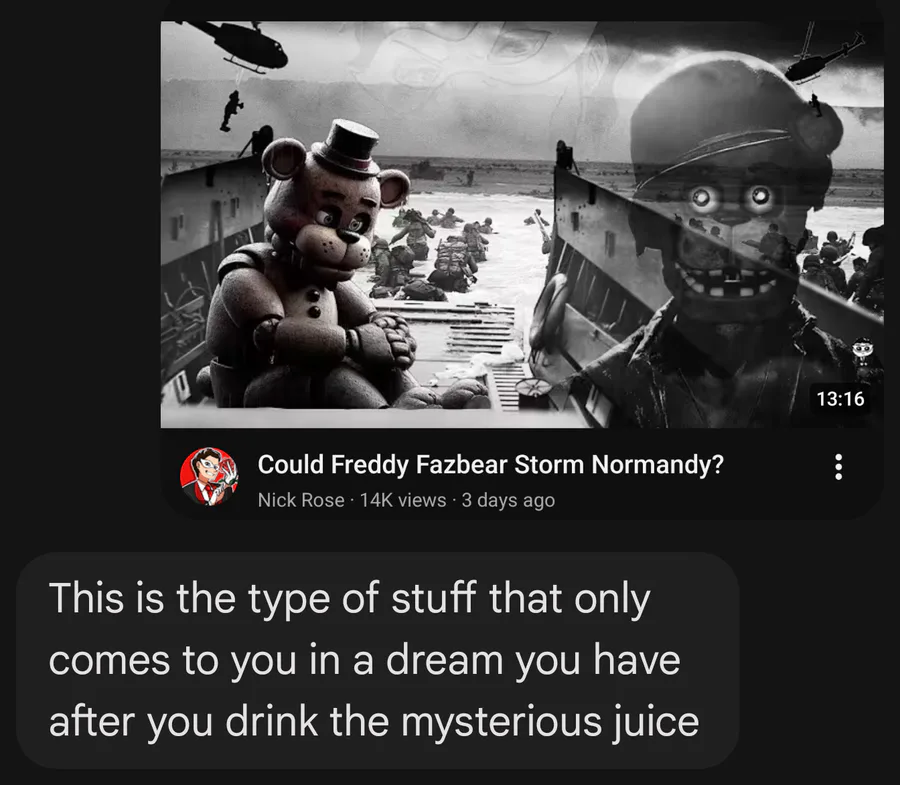
Task: Select the "mysterious juice" message bubble
Action: pos(378,660)
